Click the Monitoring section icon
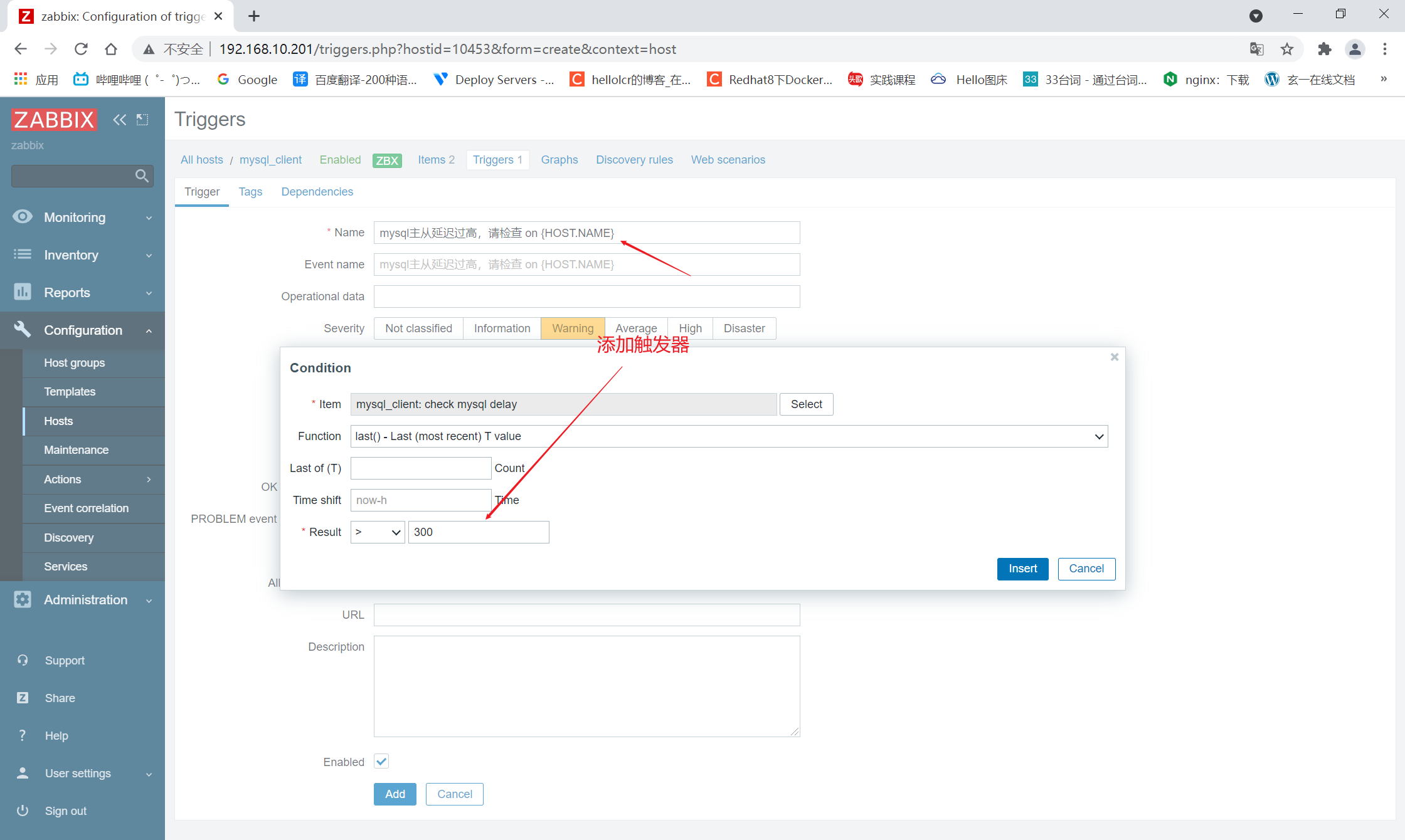Screen dimensions: 1405x840 point(23,218)
